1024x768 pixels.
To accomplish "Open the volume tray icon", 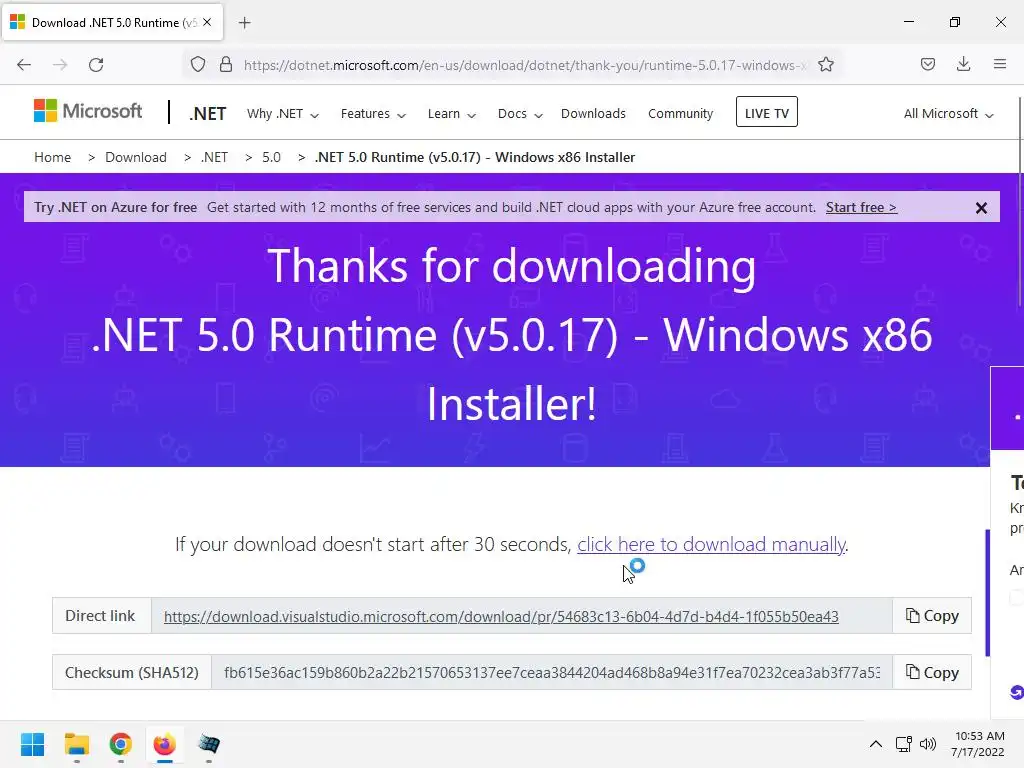I will tap(927, 744).
